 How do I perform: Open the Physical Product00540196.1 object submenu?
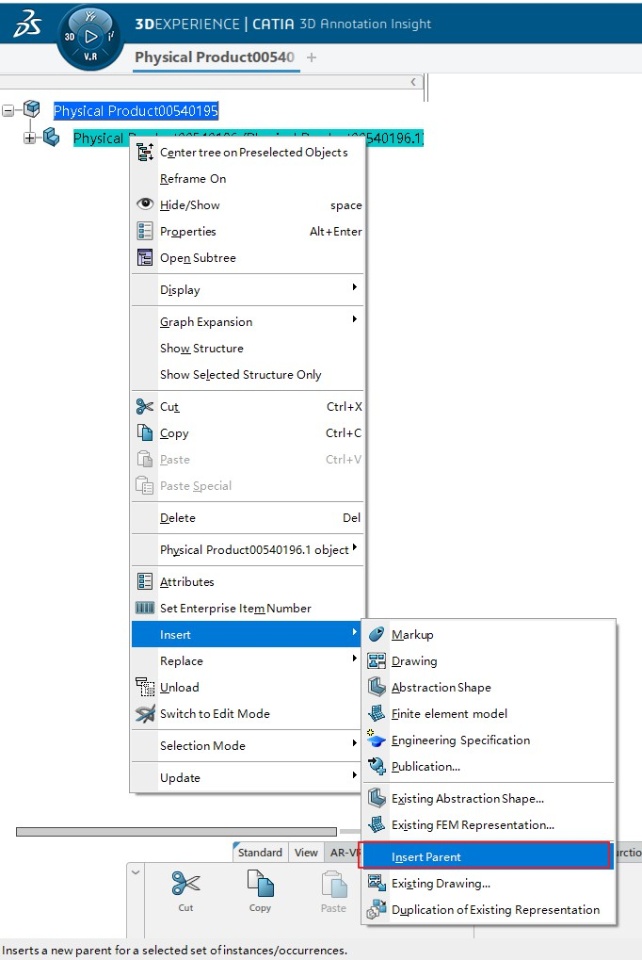click(247, 549)
